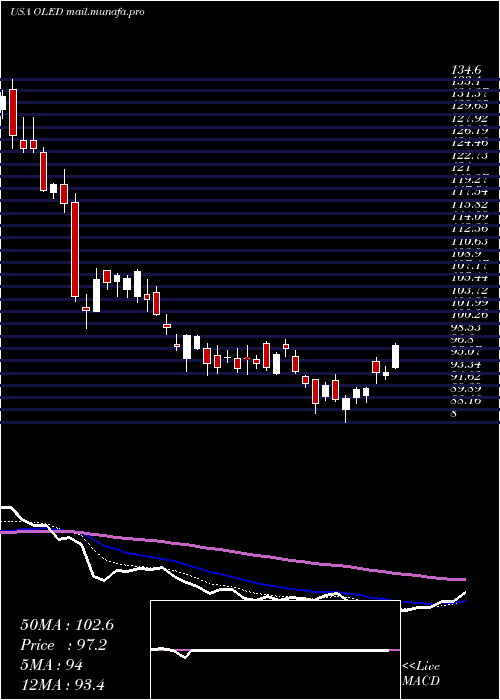Click the 12MA : 93.4 readout
This screenshot has width=500, height=700.
coord(62,684)
